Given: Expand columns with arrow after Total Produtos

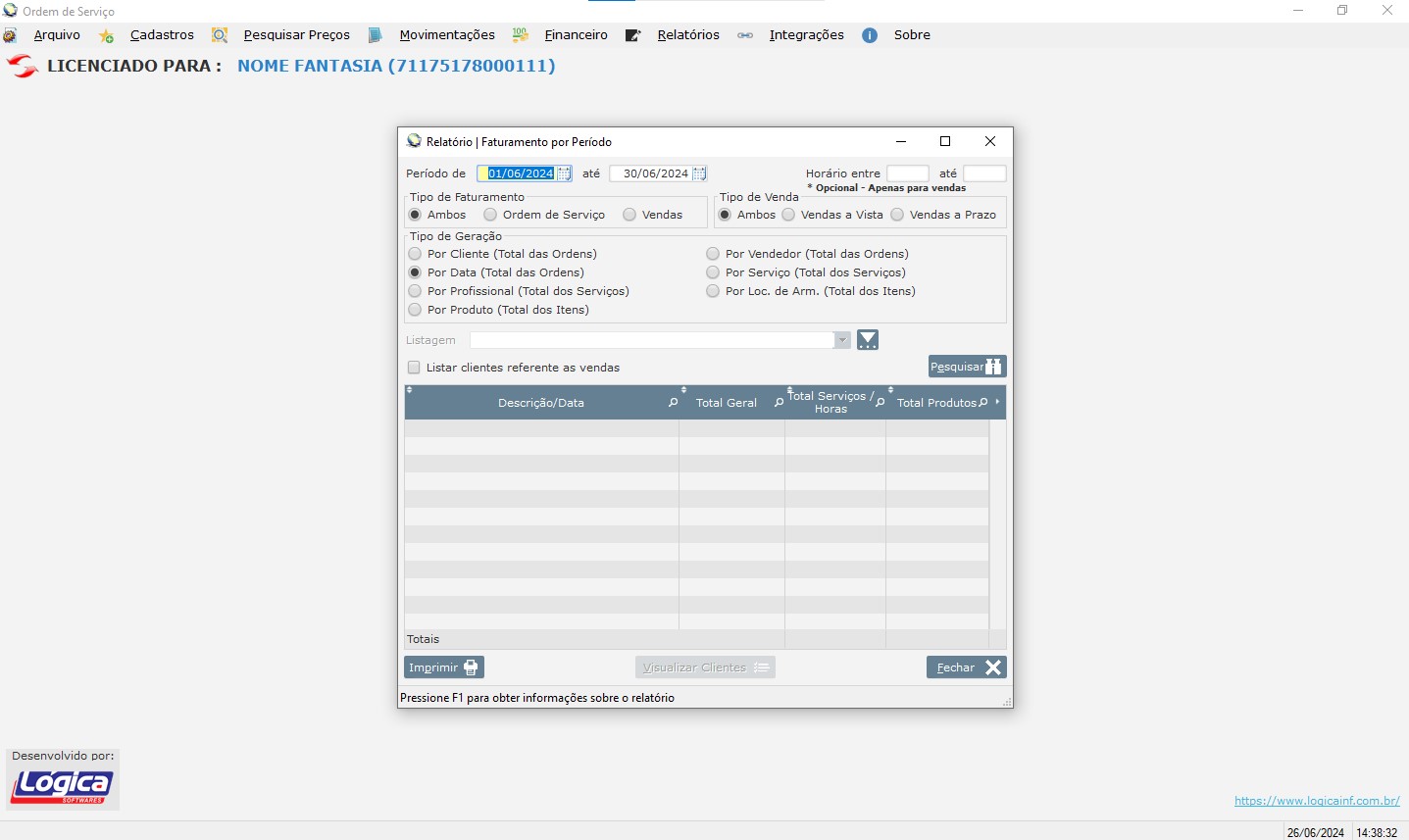Looking at the screenshot, I should click(997, 403).
